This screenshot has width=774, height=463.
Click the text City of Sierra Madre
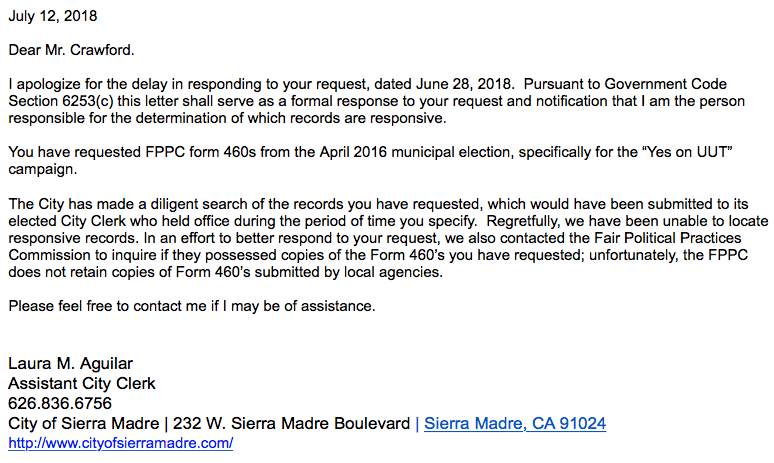(x=83, y=424)
